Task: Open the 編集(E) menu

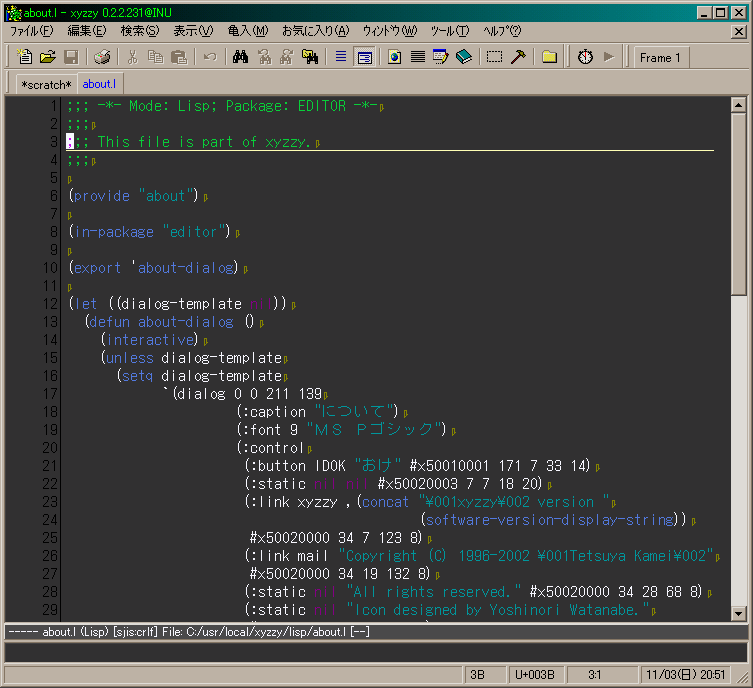Action: point(87,31)
